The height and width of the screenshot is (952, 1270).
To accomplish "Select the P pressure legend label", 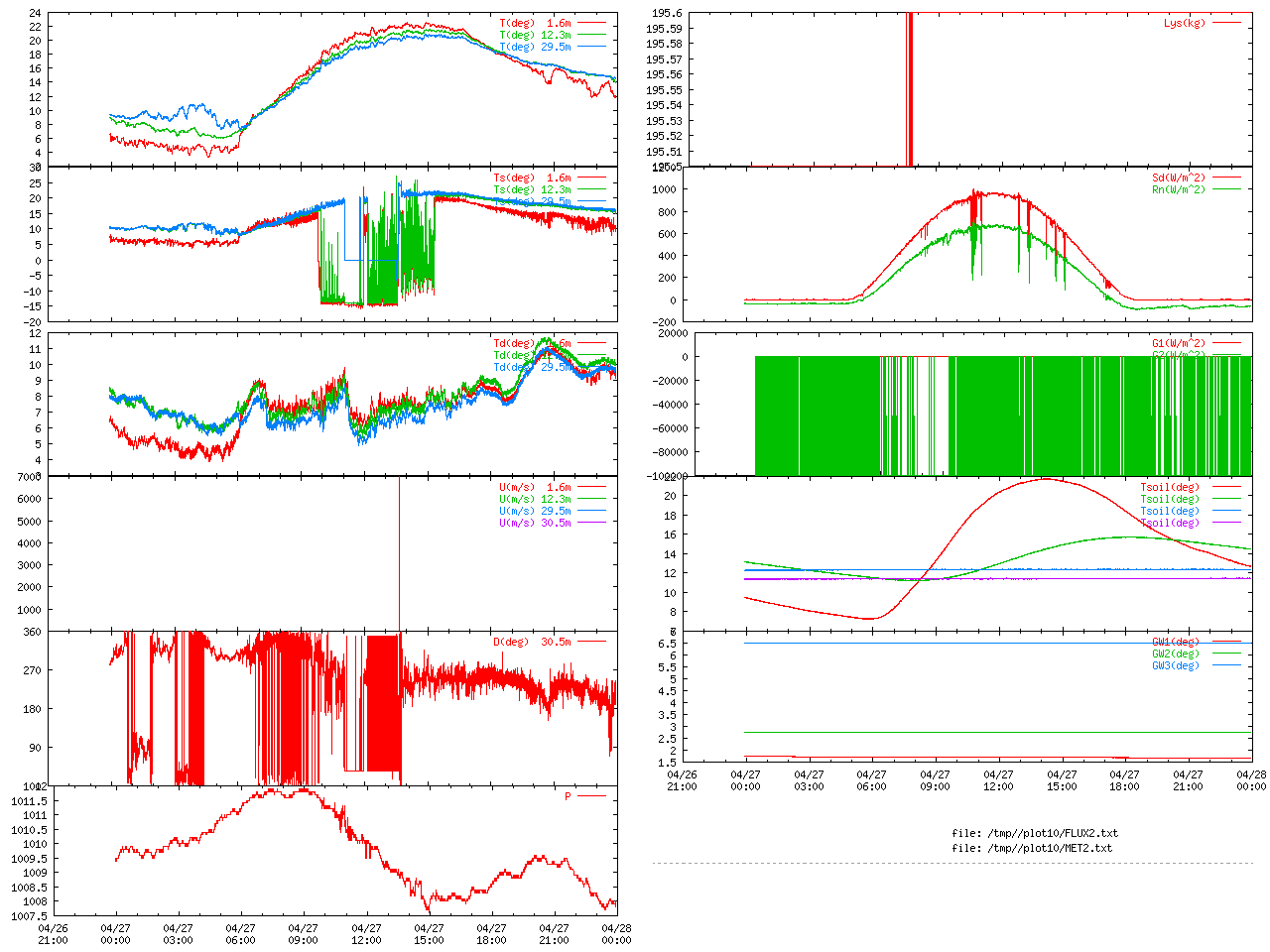I will (x=568, y=796).
